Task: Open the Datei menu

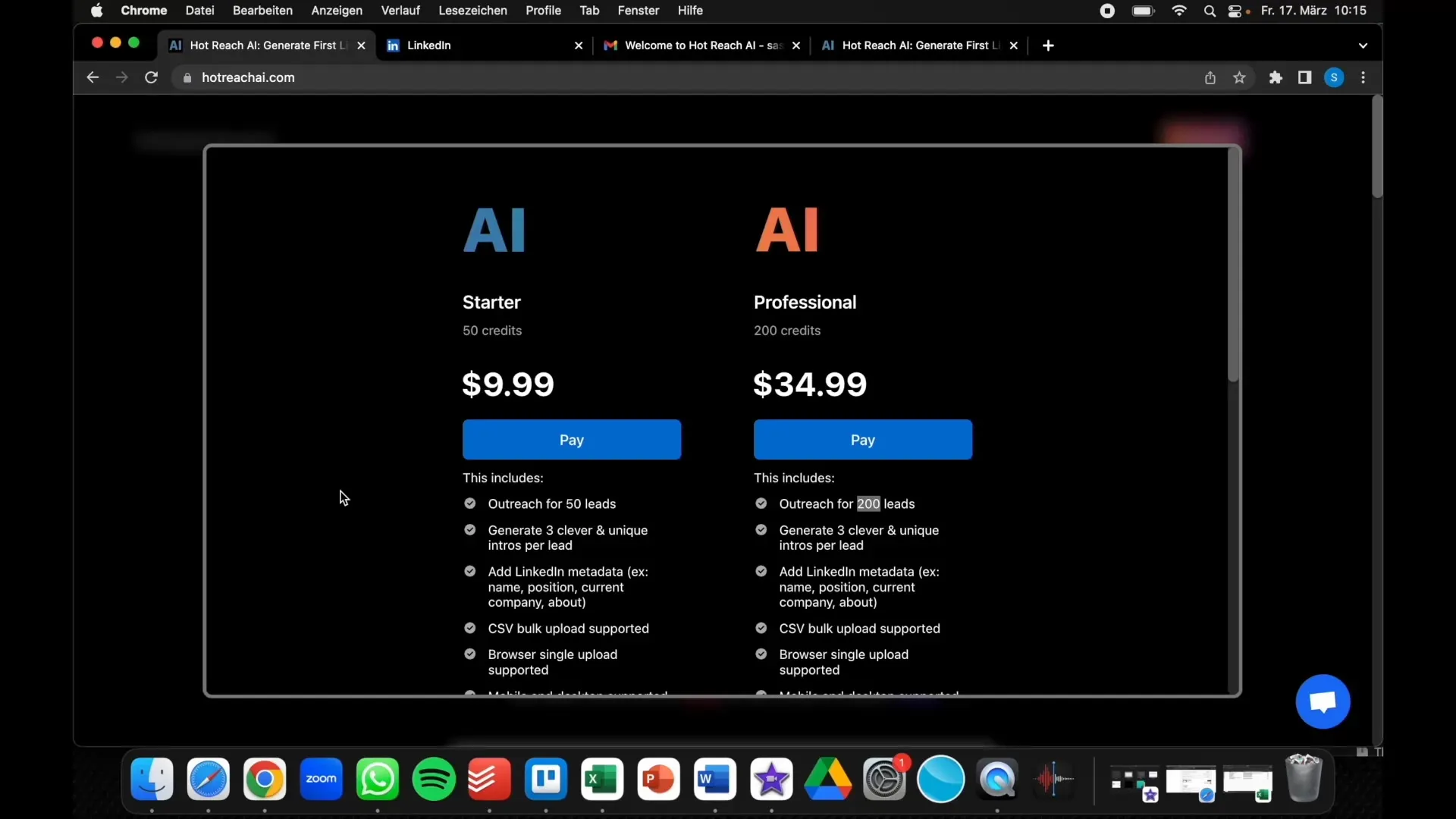Action: tap(199, 11)
